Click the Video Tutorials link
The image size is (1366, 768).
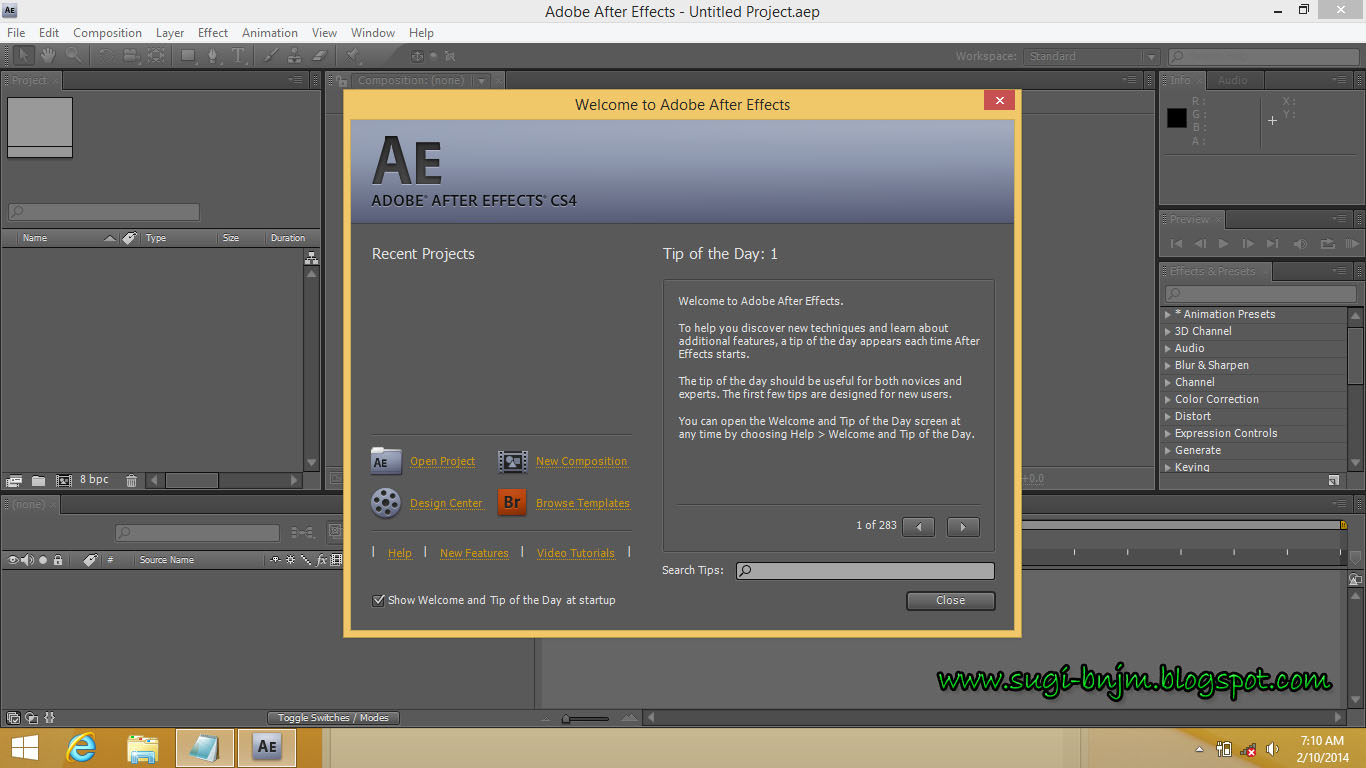tap(576, 553)
